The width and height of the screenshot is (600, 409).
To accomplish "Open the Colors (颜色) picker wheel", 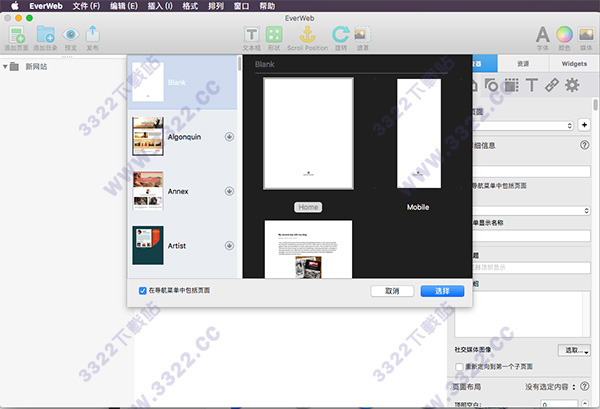I will 564,34.
